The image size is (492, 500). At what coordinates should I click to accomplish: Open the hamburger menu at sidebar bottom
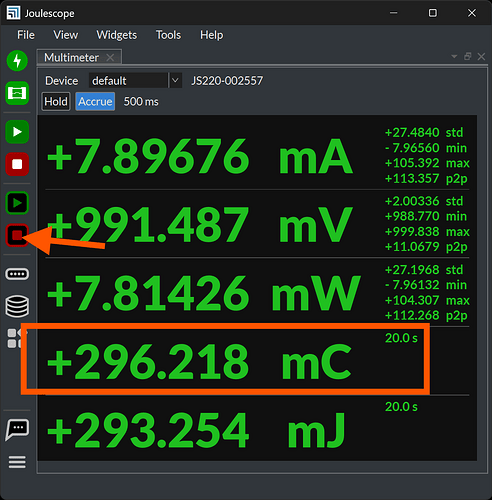click(x=17, y=462)
